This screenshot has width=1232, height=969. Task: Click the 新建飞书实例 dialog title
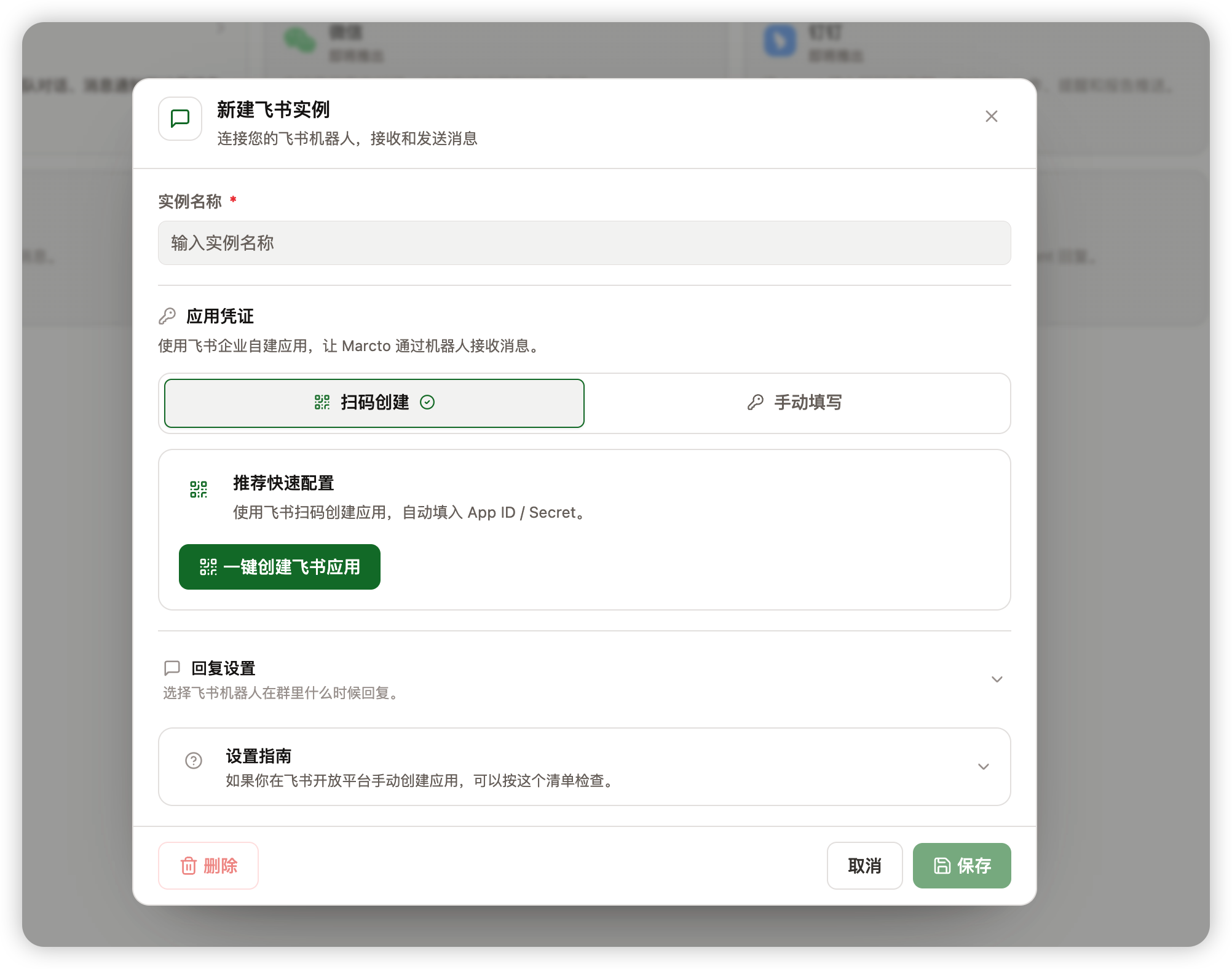(x=274, y=110)
